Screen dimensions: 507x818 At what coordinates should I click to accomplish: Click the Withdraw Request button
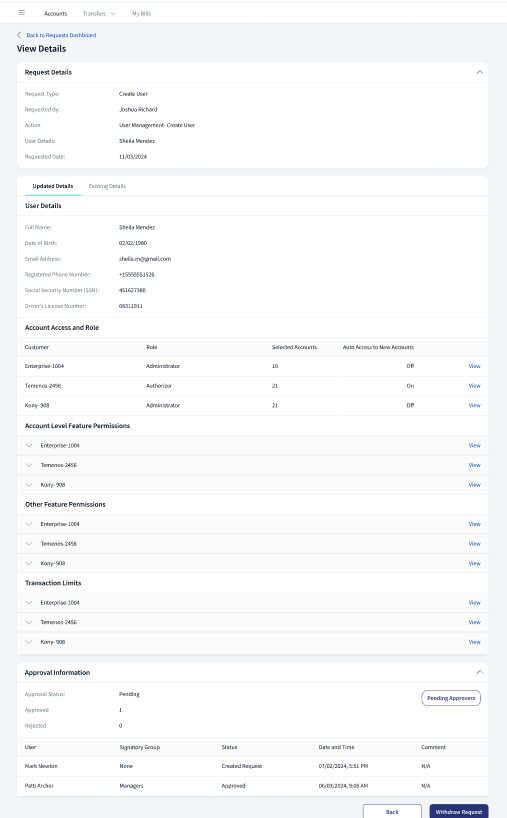(x=458, y=811)
